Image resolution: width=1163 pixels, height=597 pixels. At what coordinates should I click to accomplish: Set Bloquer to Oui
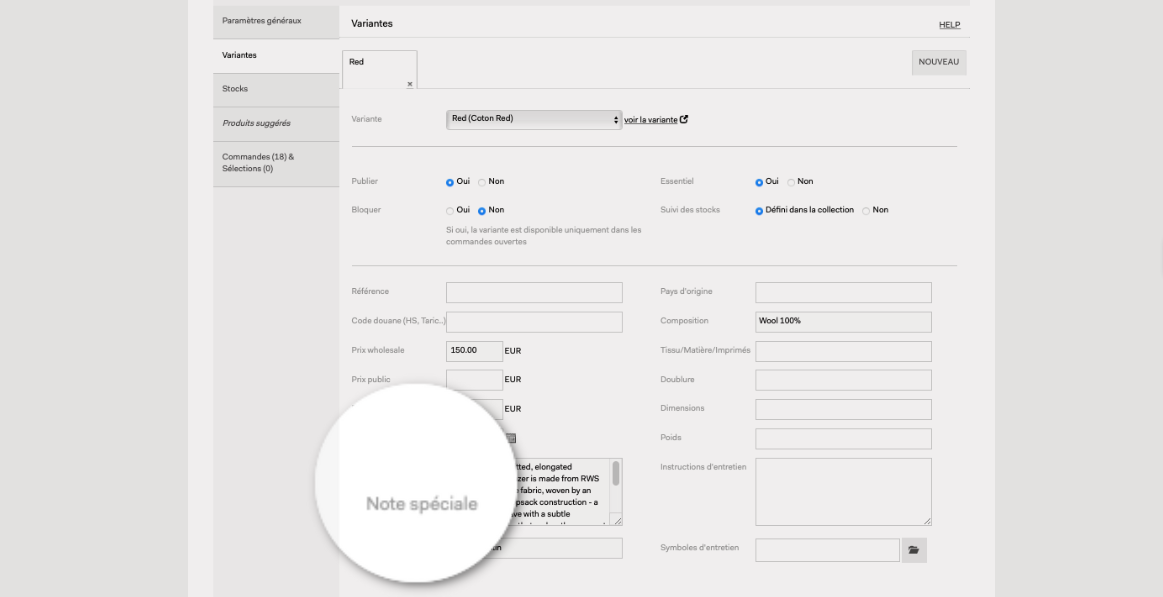click(449, 211)
